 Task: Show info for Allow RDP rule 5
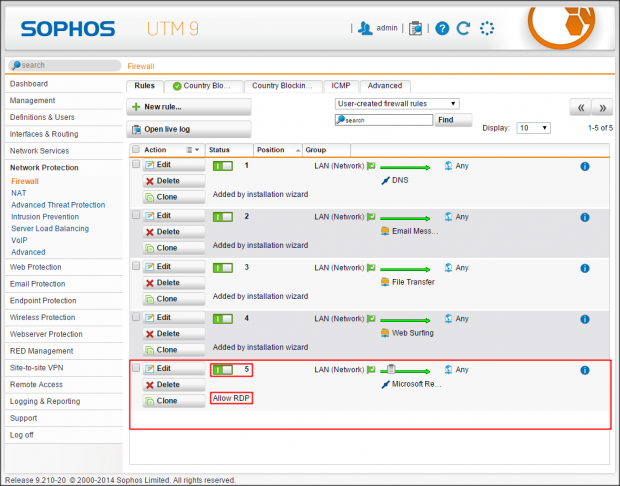point(585,371)
